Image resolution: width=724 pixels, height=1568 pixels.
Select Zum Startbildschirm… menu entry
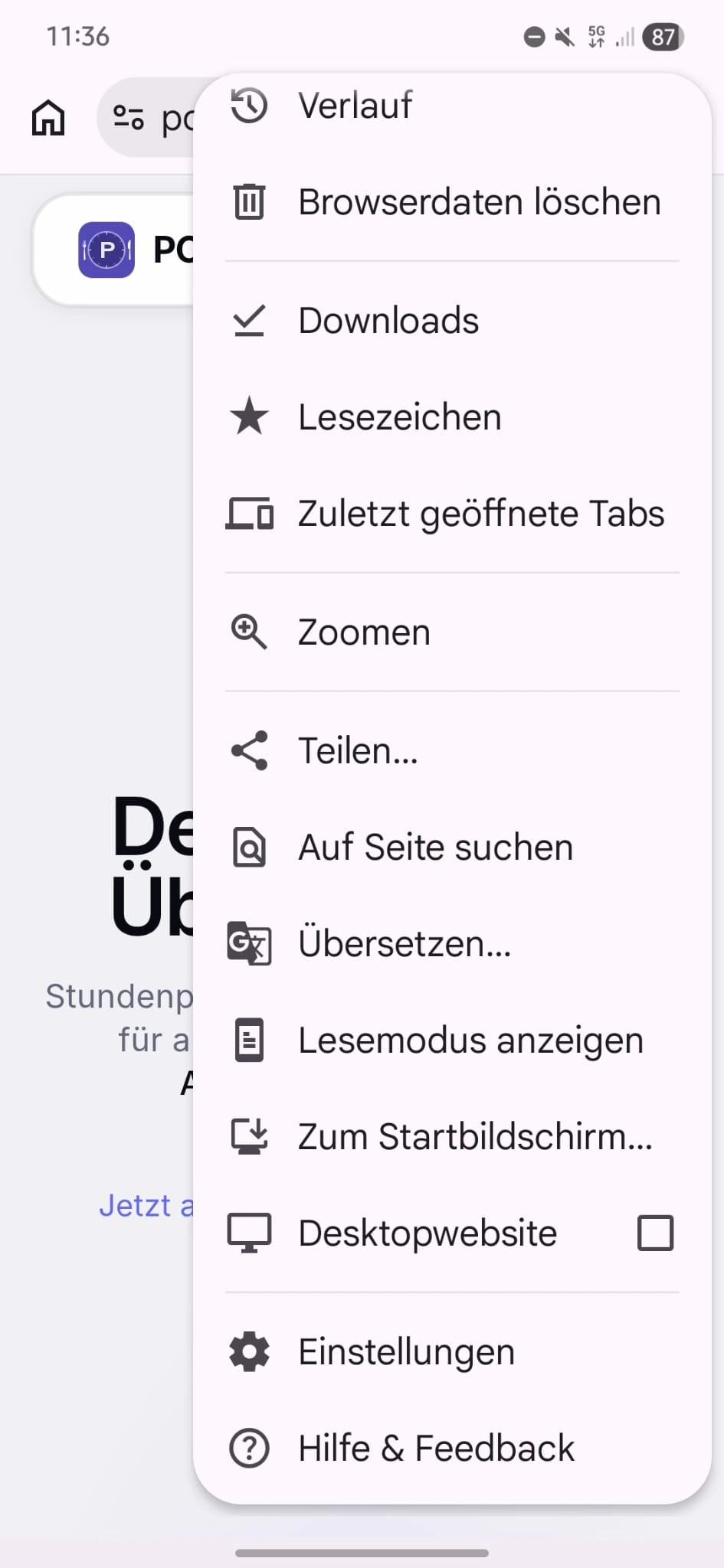(x=452, y=1137)
